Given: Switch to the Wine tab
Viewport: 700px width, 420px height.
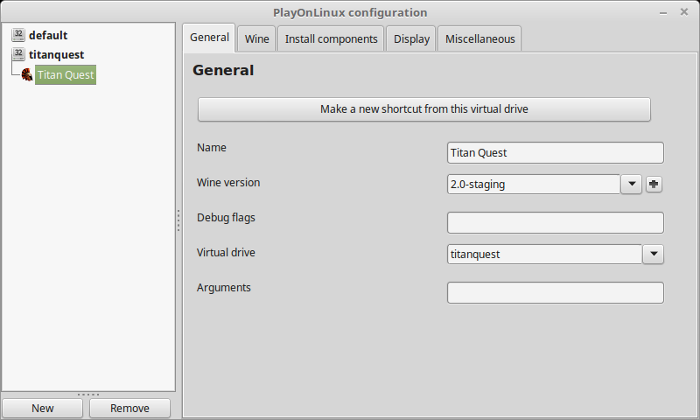Looking at the screenshot, I should pyautogui.click(x=257, y=39).
